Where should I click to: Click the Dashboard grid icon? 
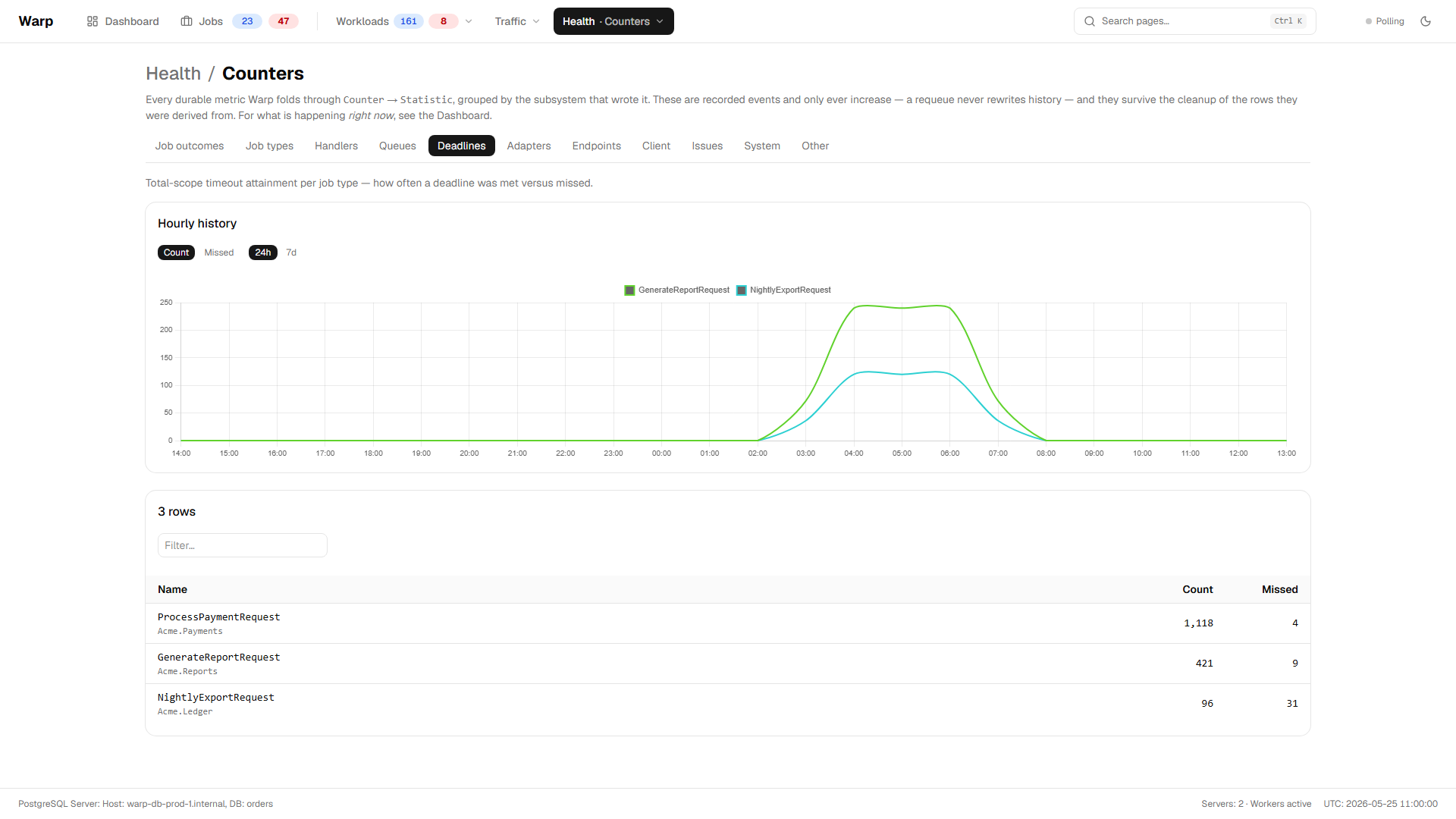93,21
